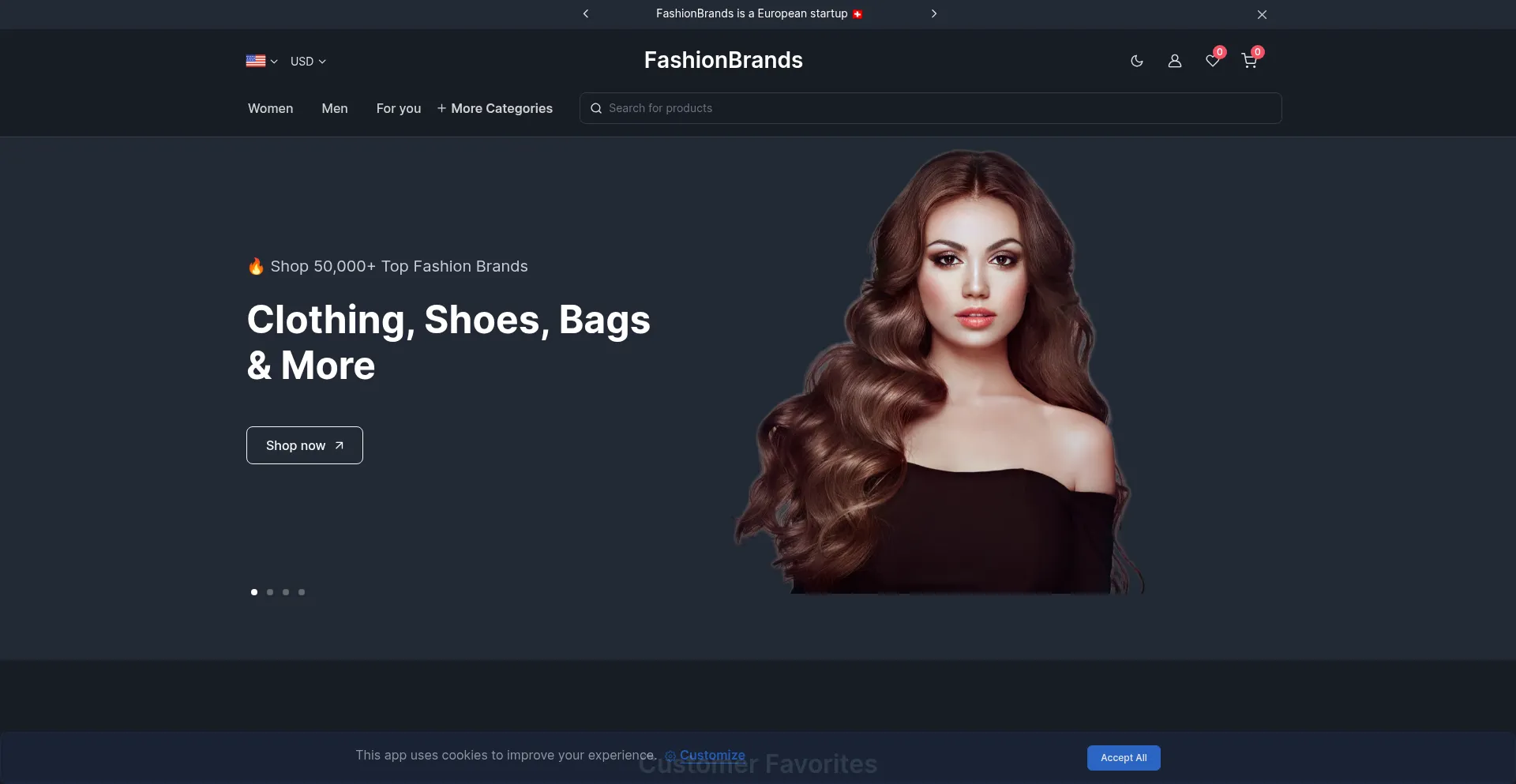Click the search magnifier icon
The image size is (1516, 784).
[x=596, y=108]
